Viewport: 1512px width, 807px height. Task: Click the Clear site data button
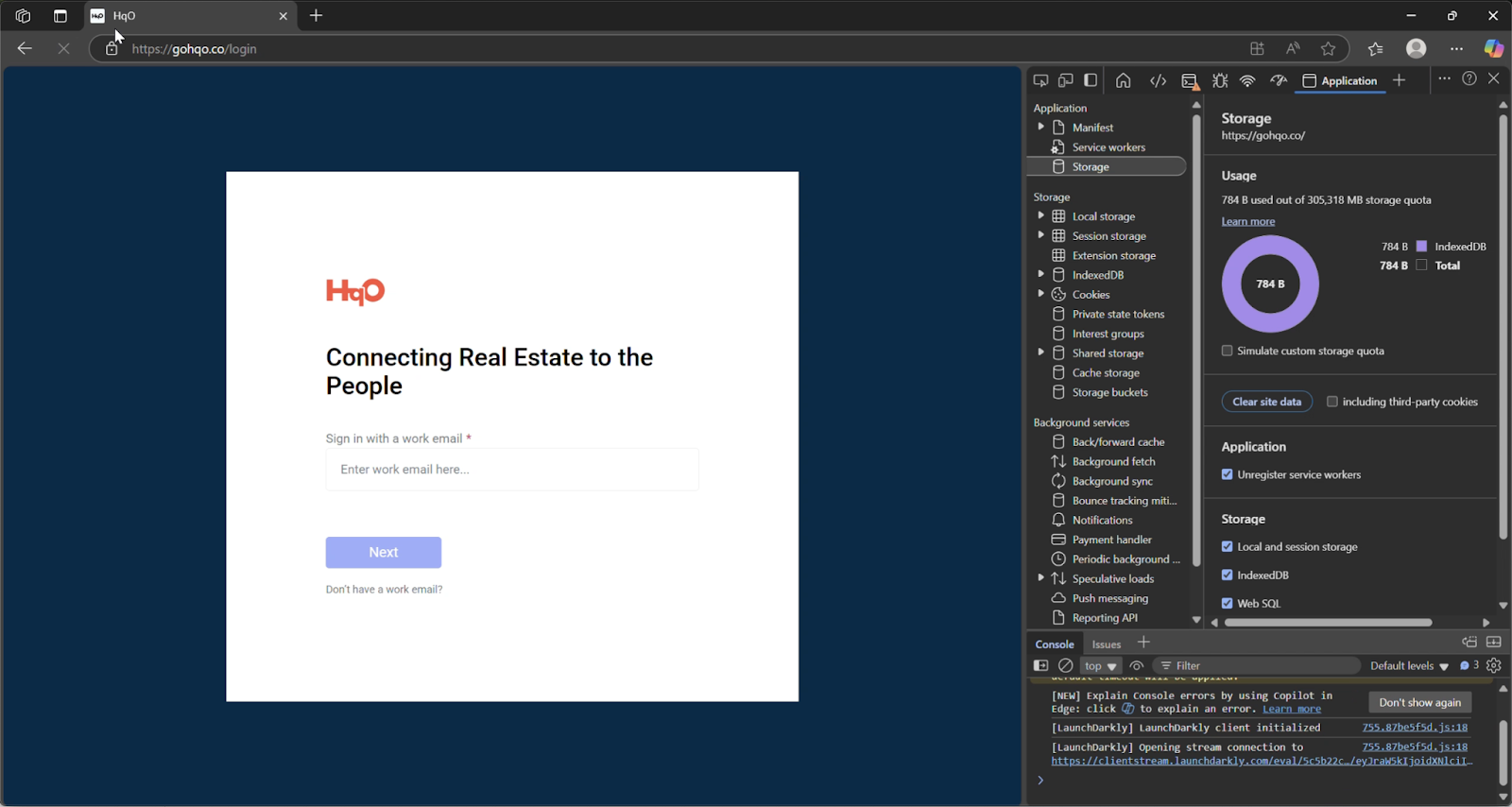pyautogui.click(x=1266, y=402)
